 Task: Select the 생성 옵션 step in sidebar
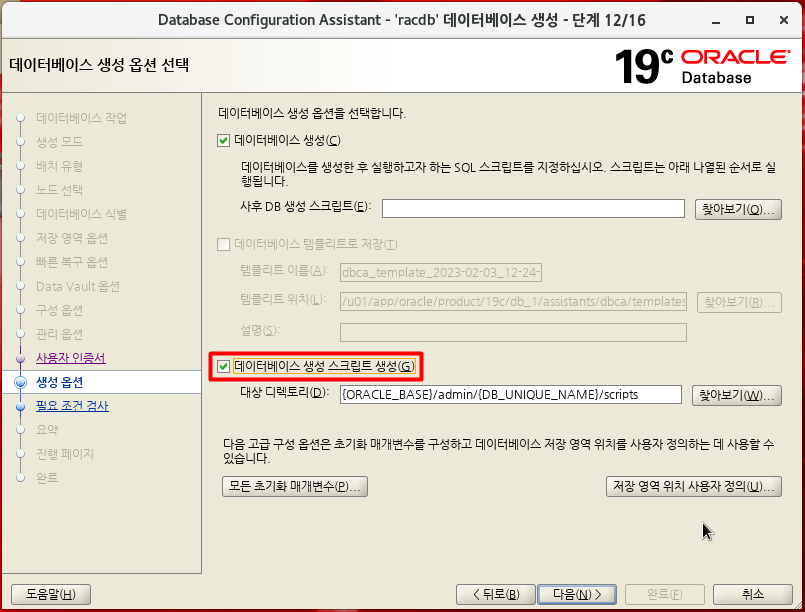[x=60, y=382]
